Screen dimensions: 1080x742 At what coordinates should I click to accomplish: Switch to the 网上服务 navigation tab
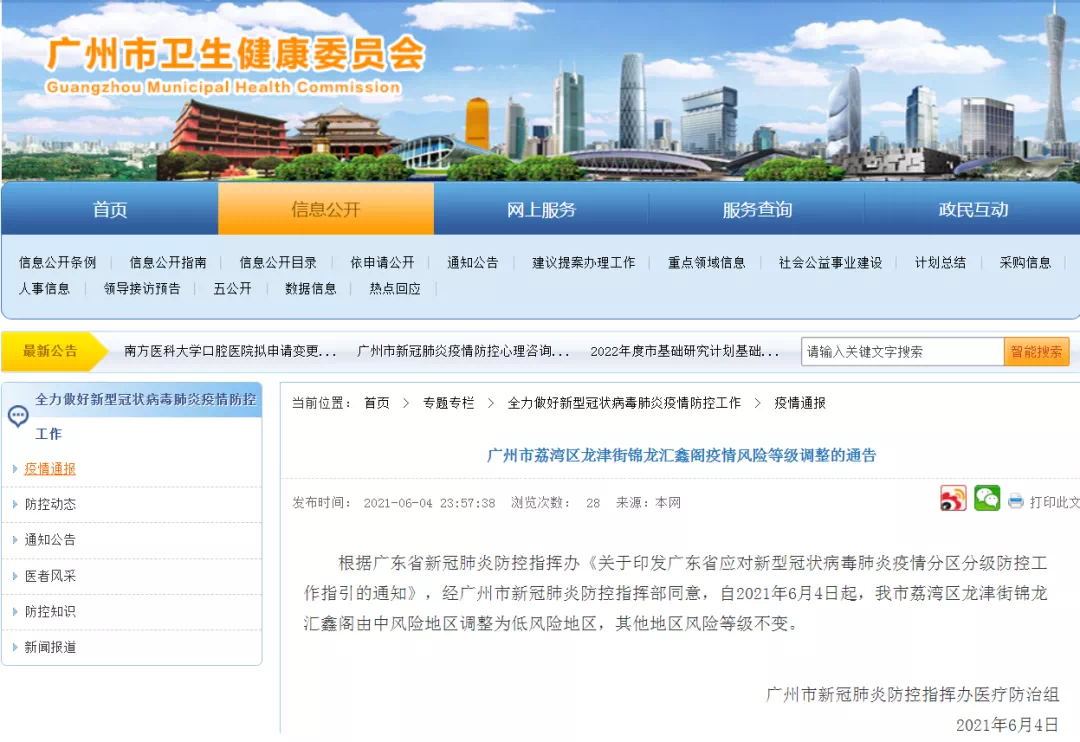(x=541, y=210)
